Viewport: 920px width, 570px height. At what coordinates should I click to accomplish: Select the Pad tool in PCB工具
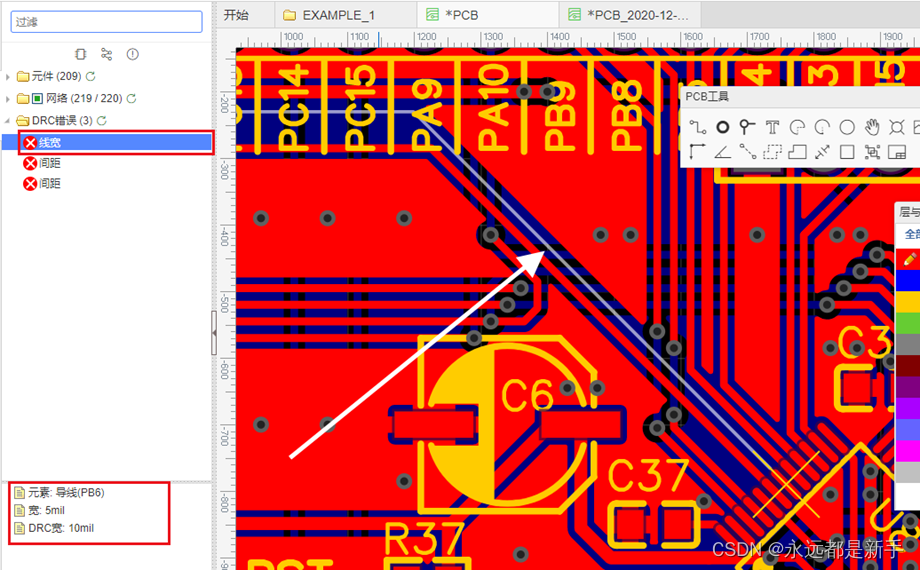click(x=723, y=127)
